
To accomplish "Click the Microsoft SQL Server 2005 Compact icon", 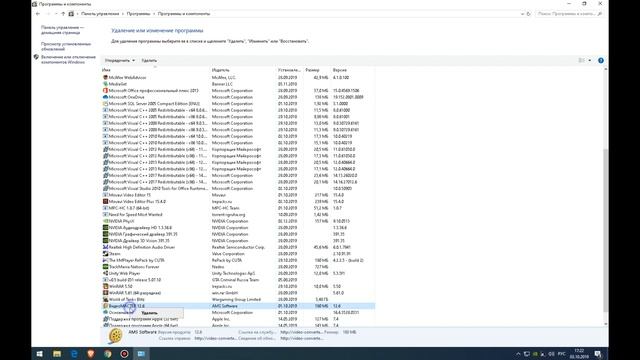I will 105,103.
